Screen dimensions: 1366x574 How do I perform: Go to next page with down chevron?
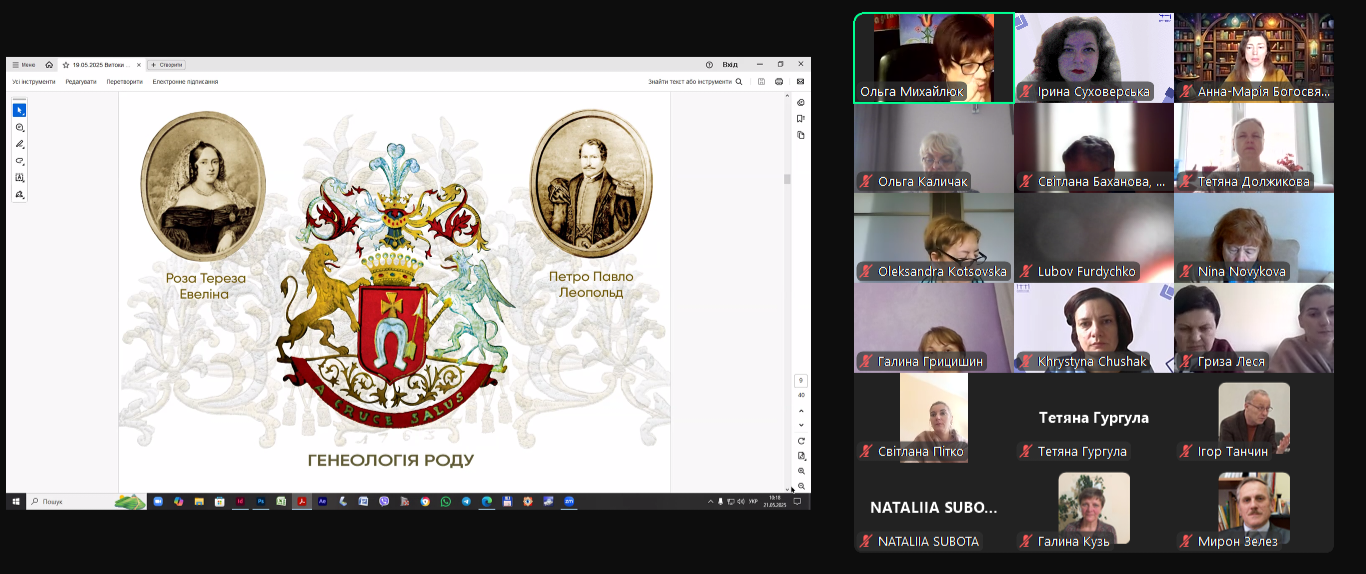coord(801,425)
